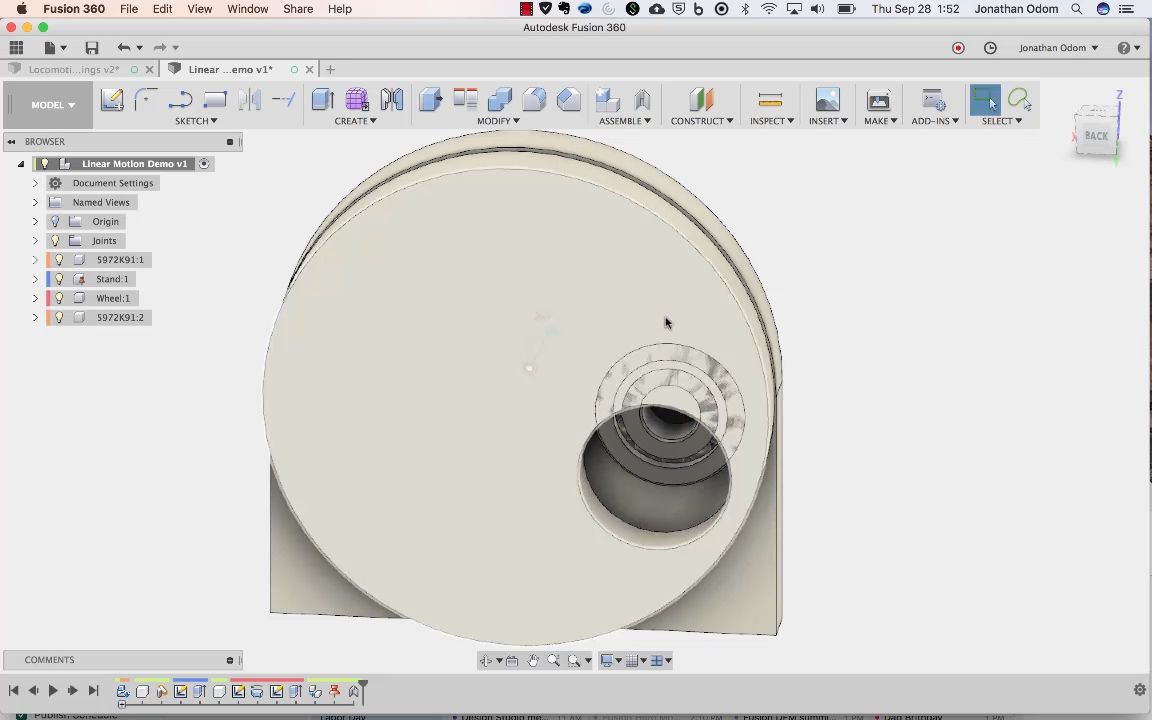
Task: Select the sketch Rectangle tool
Action: coord(215,99)
